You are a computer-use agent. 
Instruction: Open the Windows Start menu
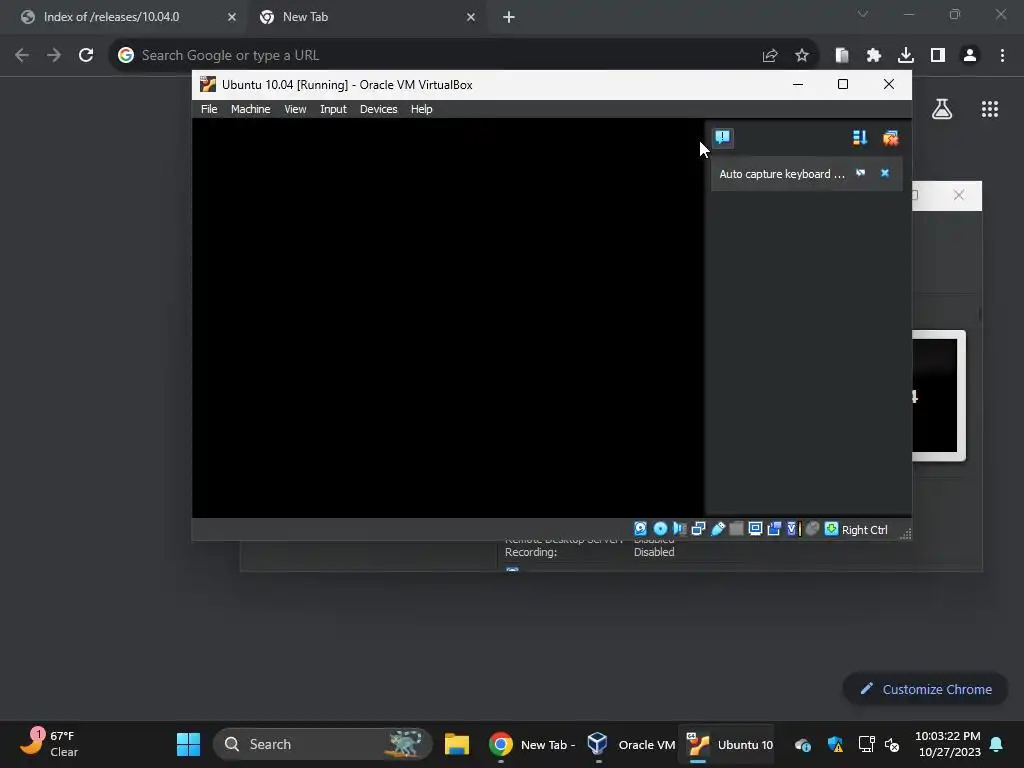pyautogui.click(x=188, y=744)
